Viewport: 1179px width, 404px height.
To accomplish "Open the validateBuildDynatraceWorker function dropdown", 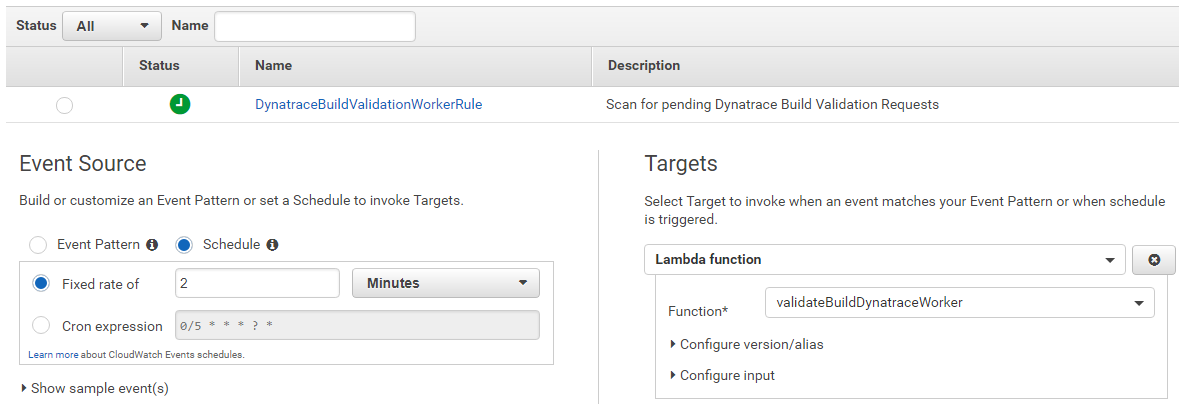I will click(x=959, y=302).
